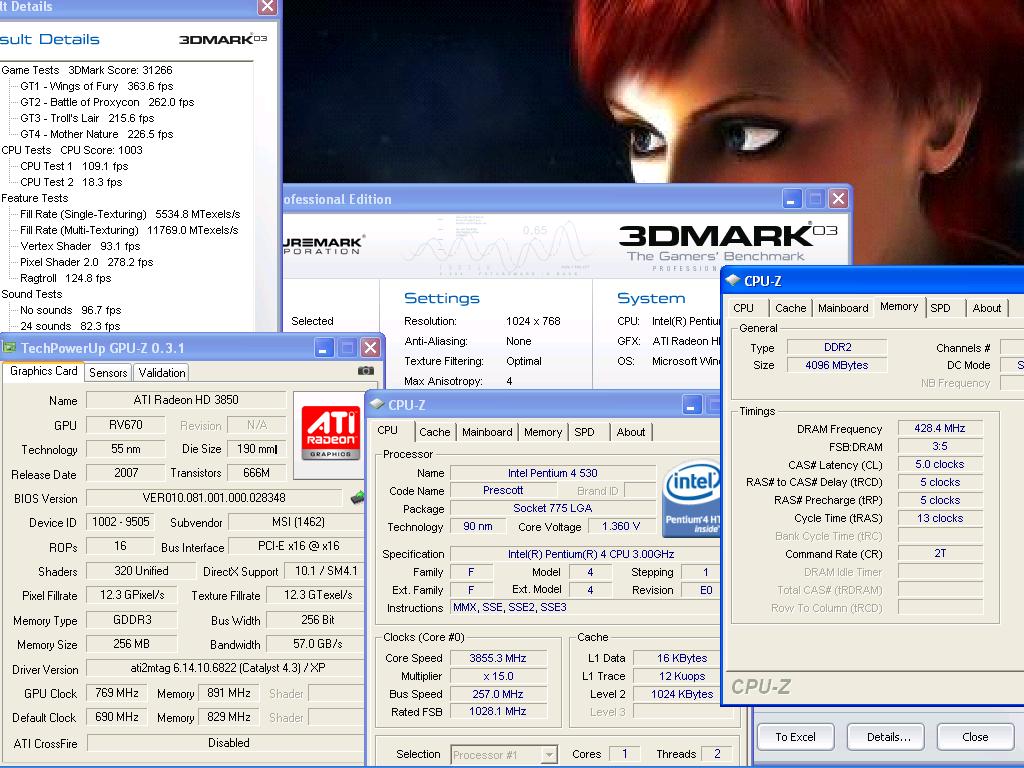Select the Pixel Shader 2.0 result row
This screenshot has height=768, width=1024.
point(87,262)
